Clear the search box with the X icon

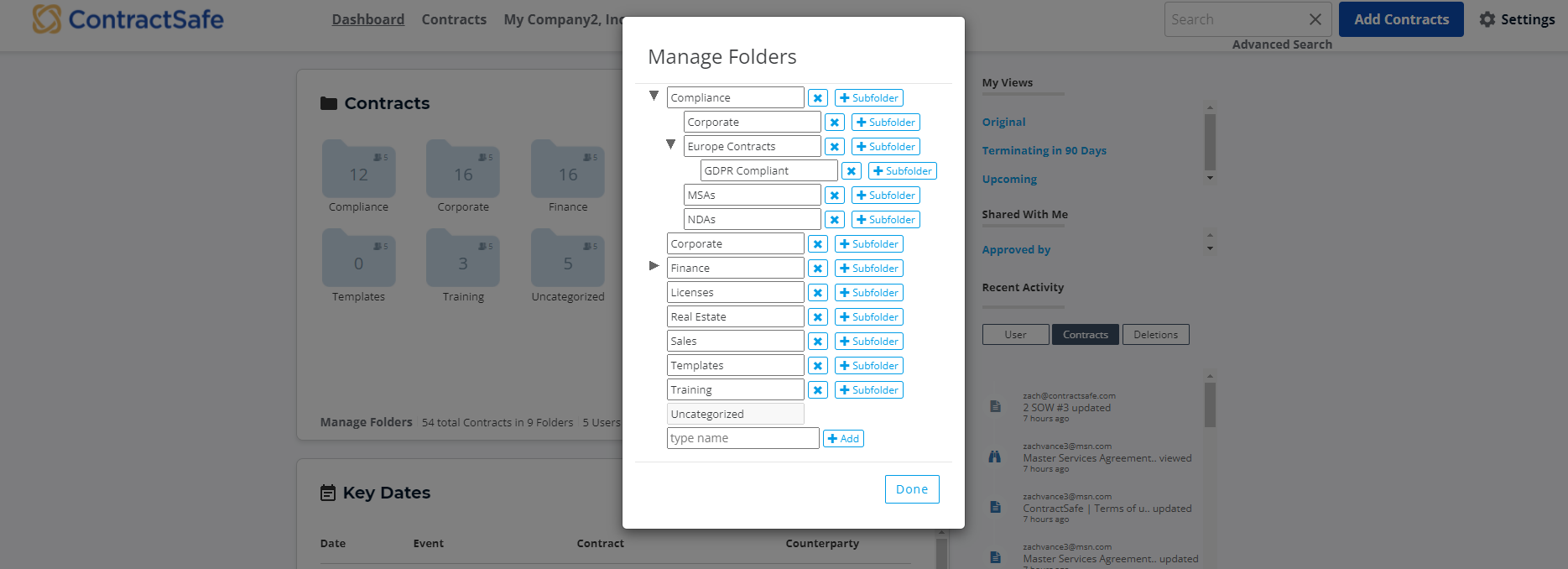(1315, 19)
